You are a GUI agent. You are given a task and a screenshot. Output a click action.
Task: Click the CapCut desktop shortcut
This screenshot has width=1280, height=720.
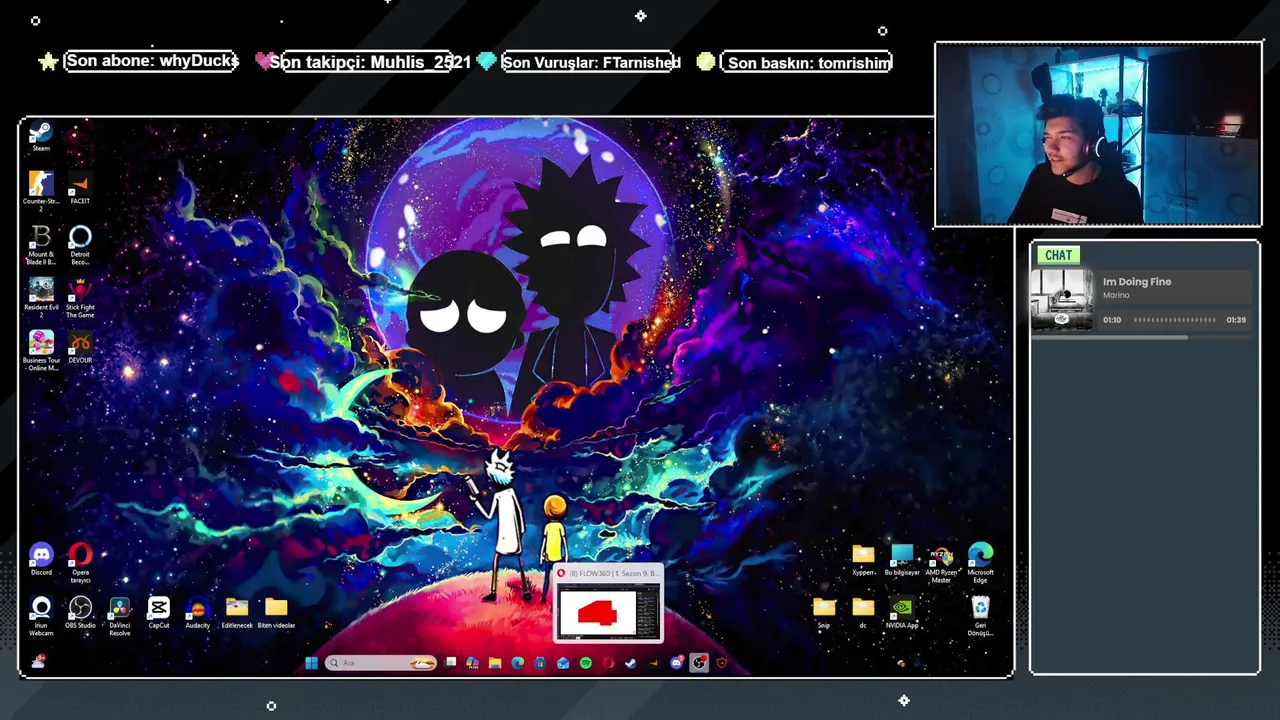pos(158,613)
